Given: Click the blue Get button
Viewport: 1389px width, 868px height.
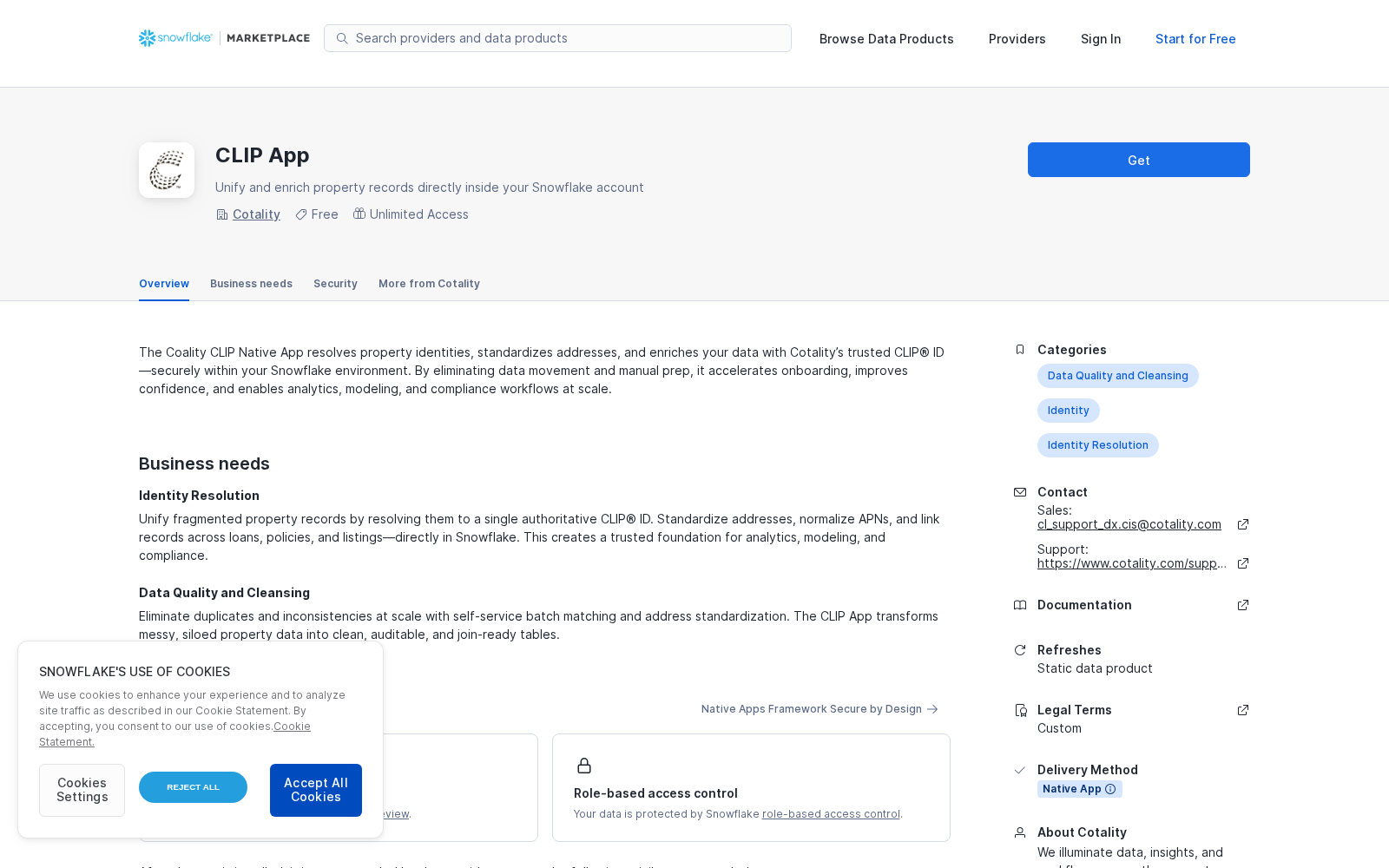Looking at the screenshot, I should tap(1139, 160).
